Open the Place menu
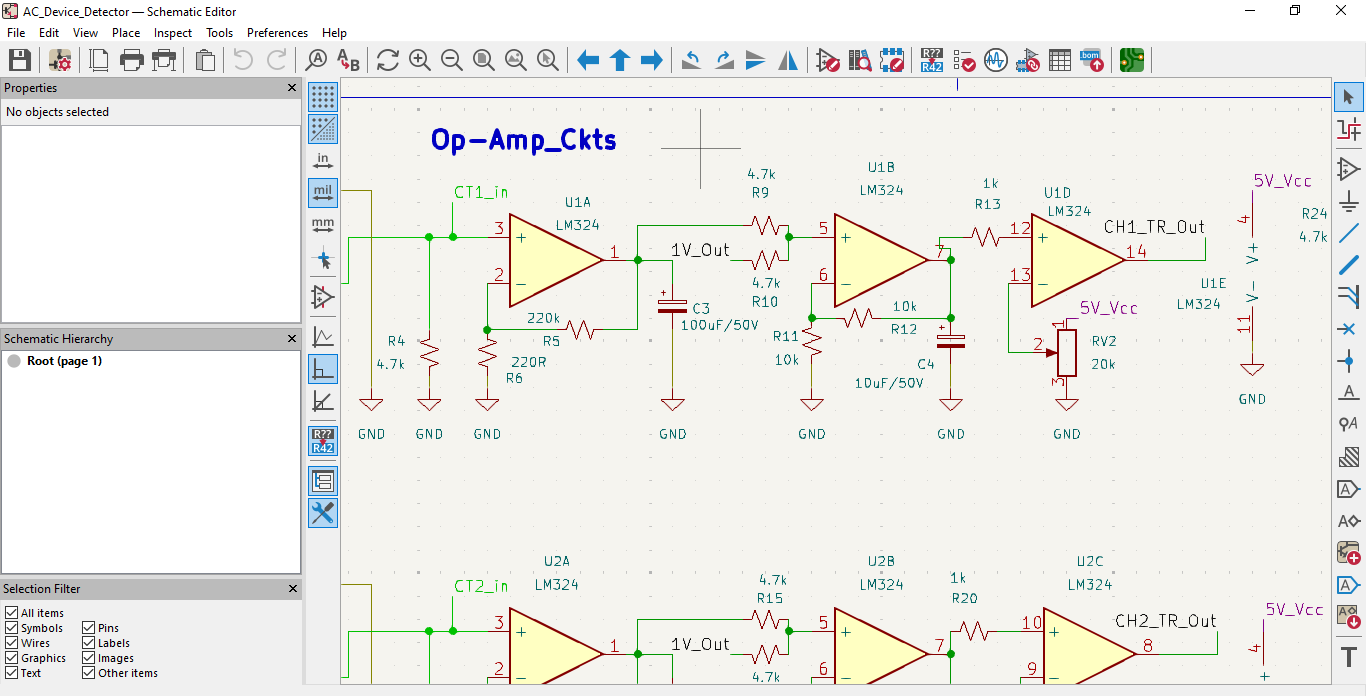 (126, 33)
